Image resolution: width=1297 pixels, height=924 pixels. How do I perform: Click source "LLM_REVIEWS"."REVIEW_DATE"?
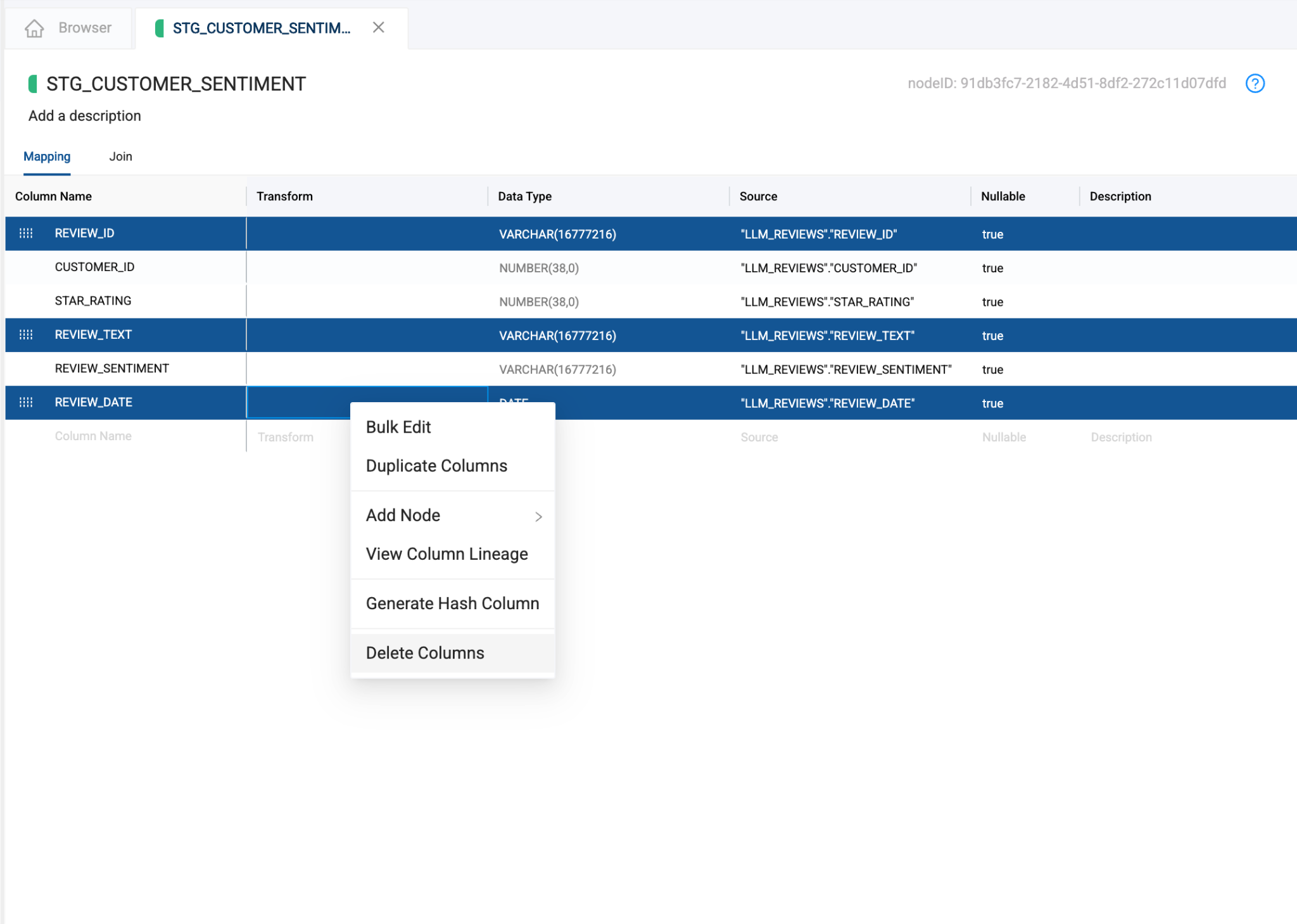(x=827, y=403)
